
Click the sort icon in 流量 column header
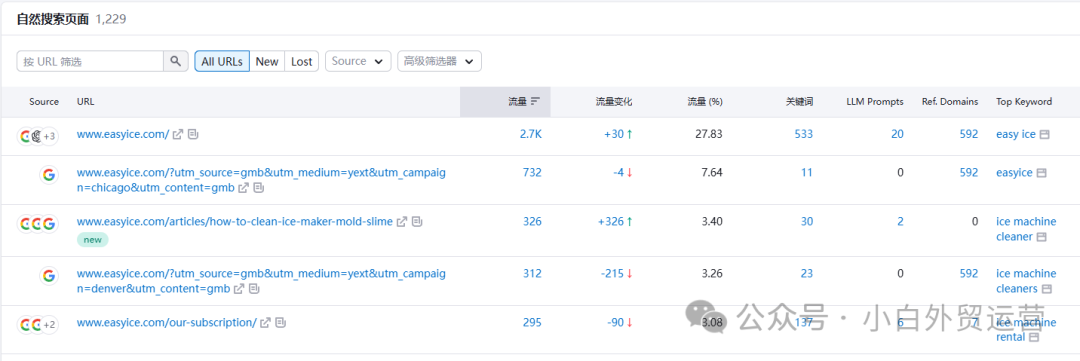(535, 101)
